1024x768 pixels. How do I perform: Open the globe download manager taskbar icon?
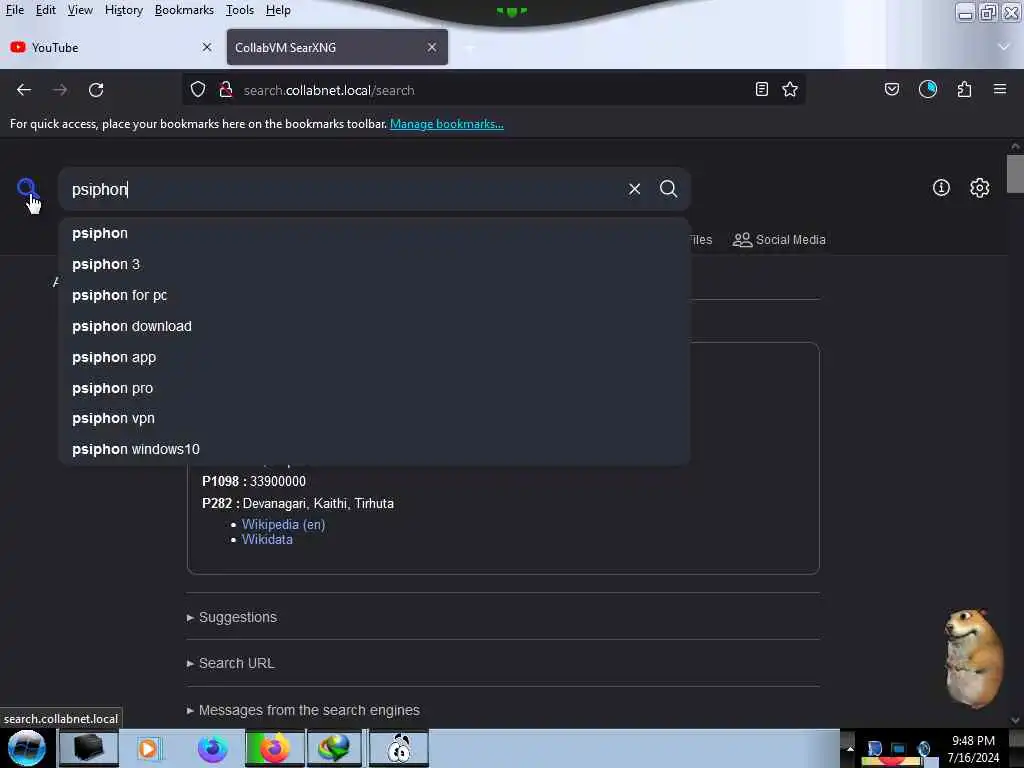tap(334, 748)
